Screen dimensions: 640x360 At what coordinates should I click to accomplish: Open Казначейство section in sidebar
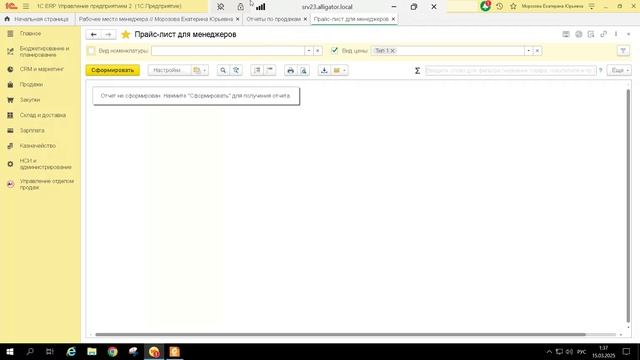click(38, 146)
